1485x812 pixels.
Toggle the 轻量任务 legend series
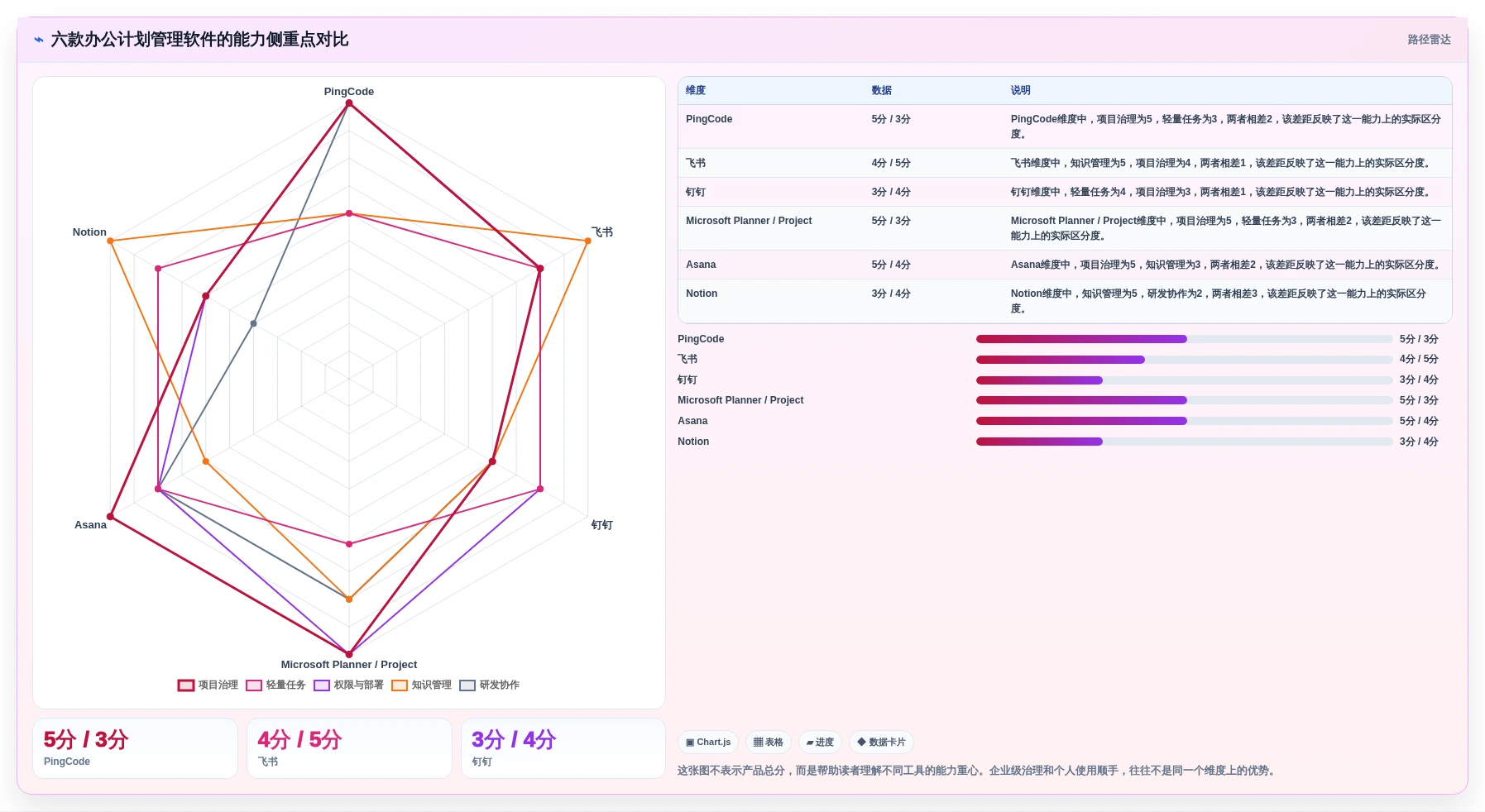tap(275, 685)
